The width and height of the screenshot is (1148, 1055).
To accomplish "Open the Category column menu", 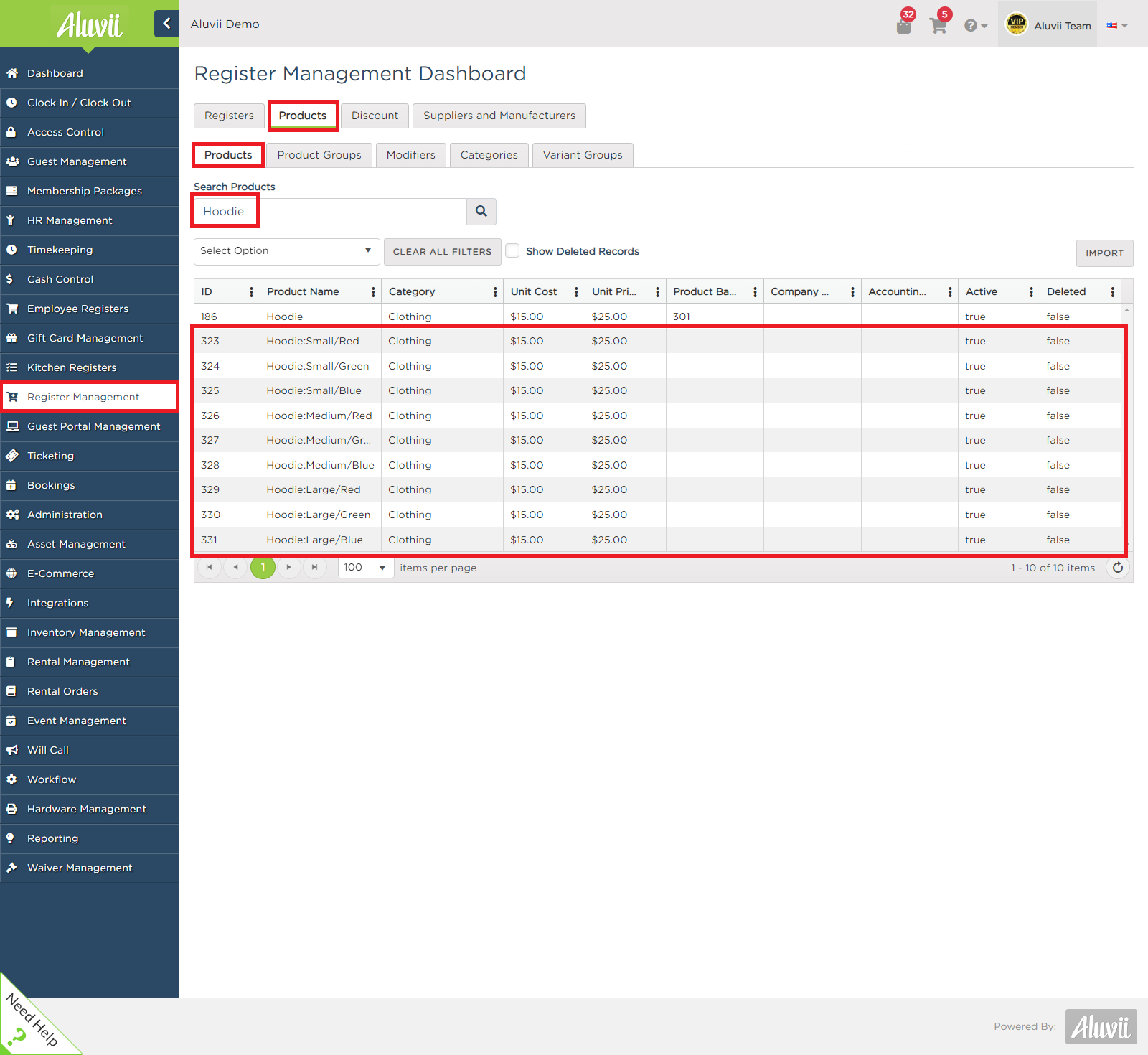I will pyautogui.click(x=495, y=291).
